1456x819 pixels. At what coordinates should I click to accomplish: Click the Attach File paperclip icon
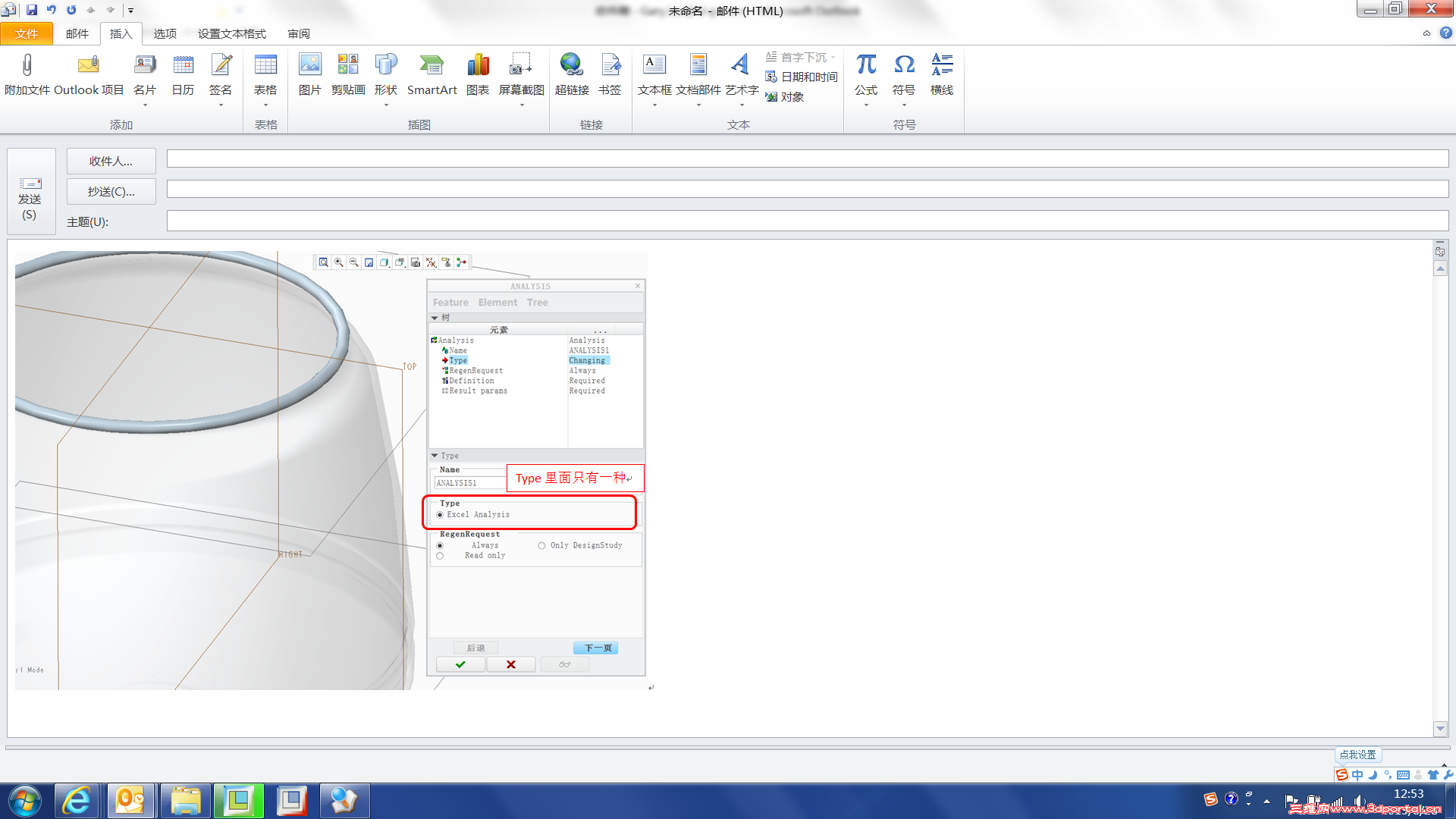click(27, 66)
